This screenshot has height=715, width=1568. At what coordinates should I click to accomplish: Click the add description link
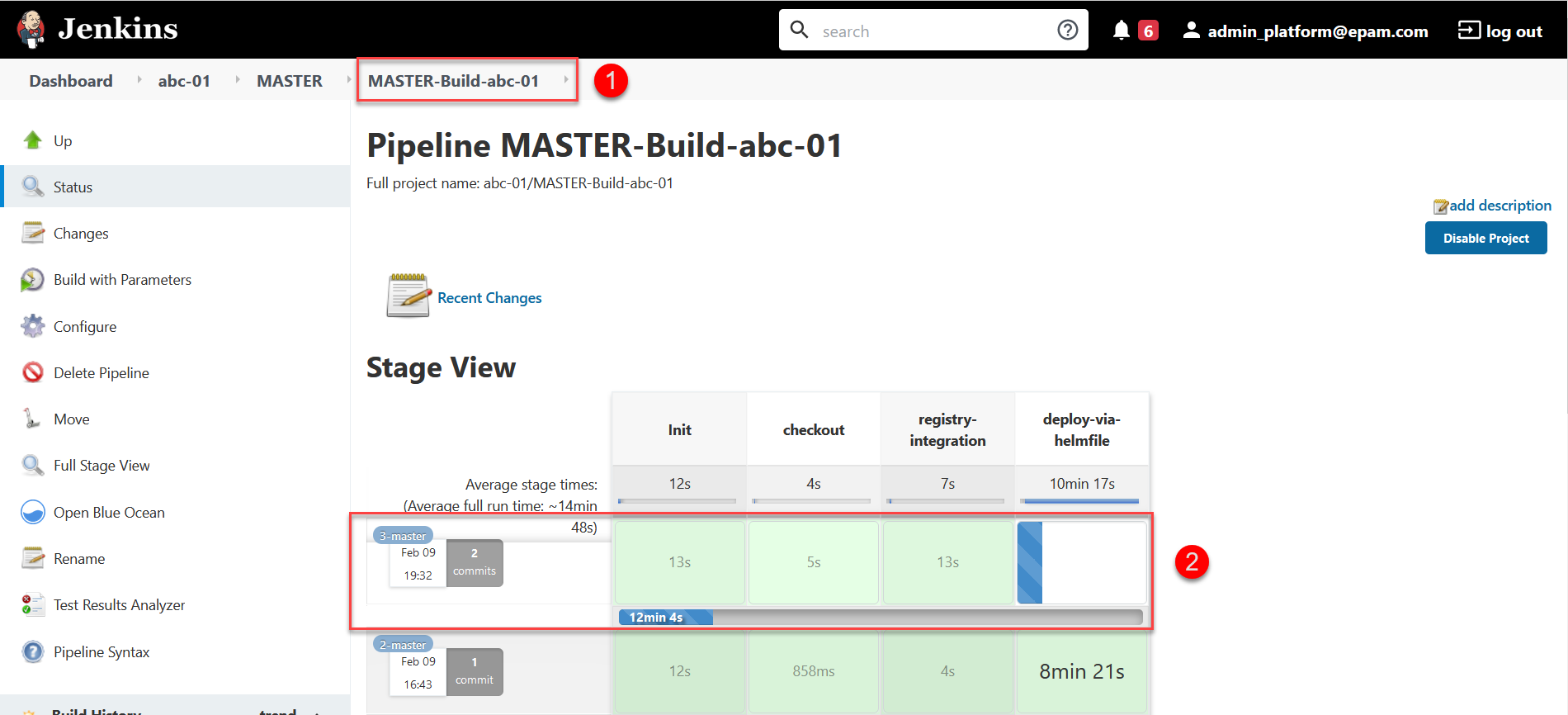pyautogui.click(x=1500, y=206)
